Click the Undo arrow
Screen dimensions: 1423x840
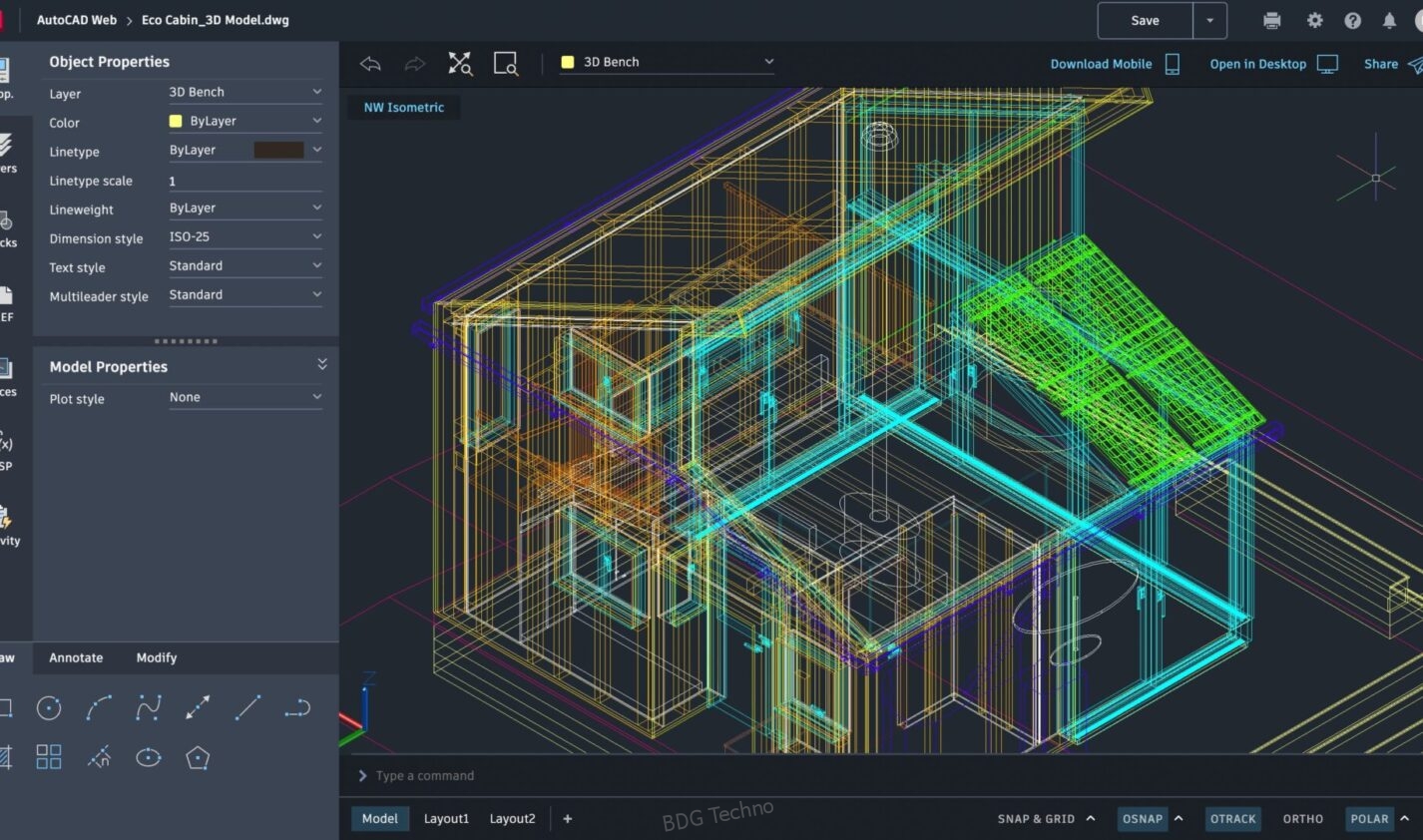pos(370,64)
